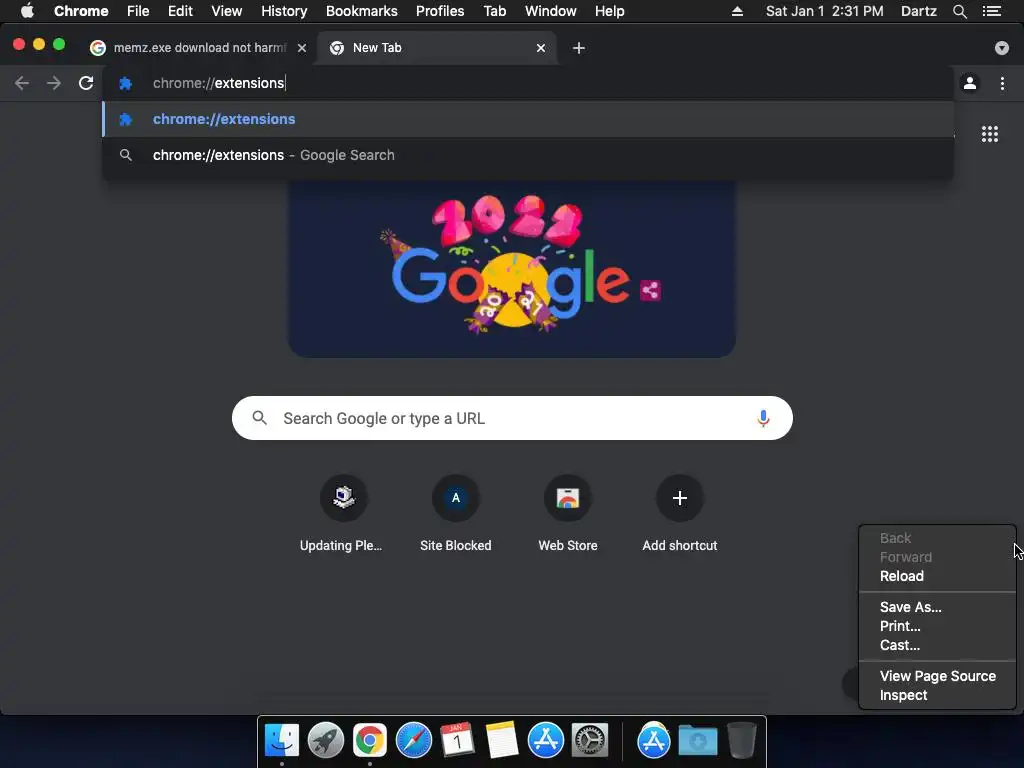Open the Chrome three-dot menu
The height and width of the screenshot is (768, 1024).
1002,83
